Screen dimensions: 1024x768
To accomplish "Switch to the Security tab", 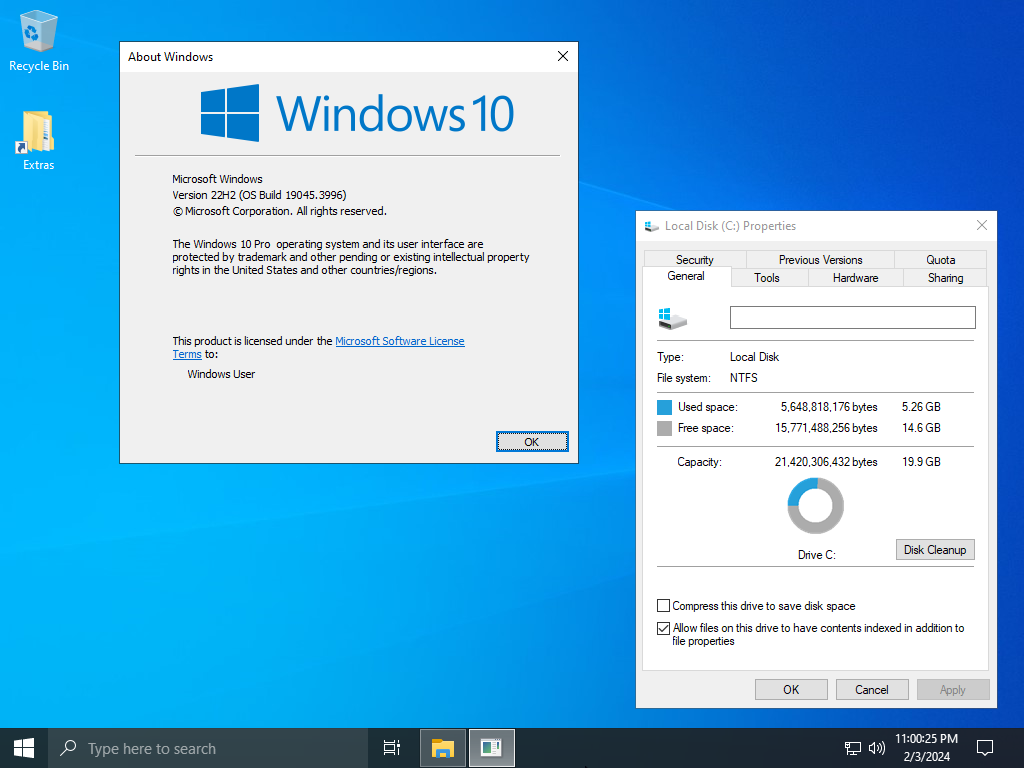I will click(694, 260).
